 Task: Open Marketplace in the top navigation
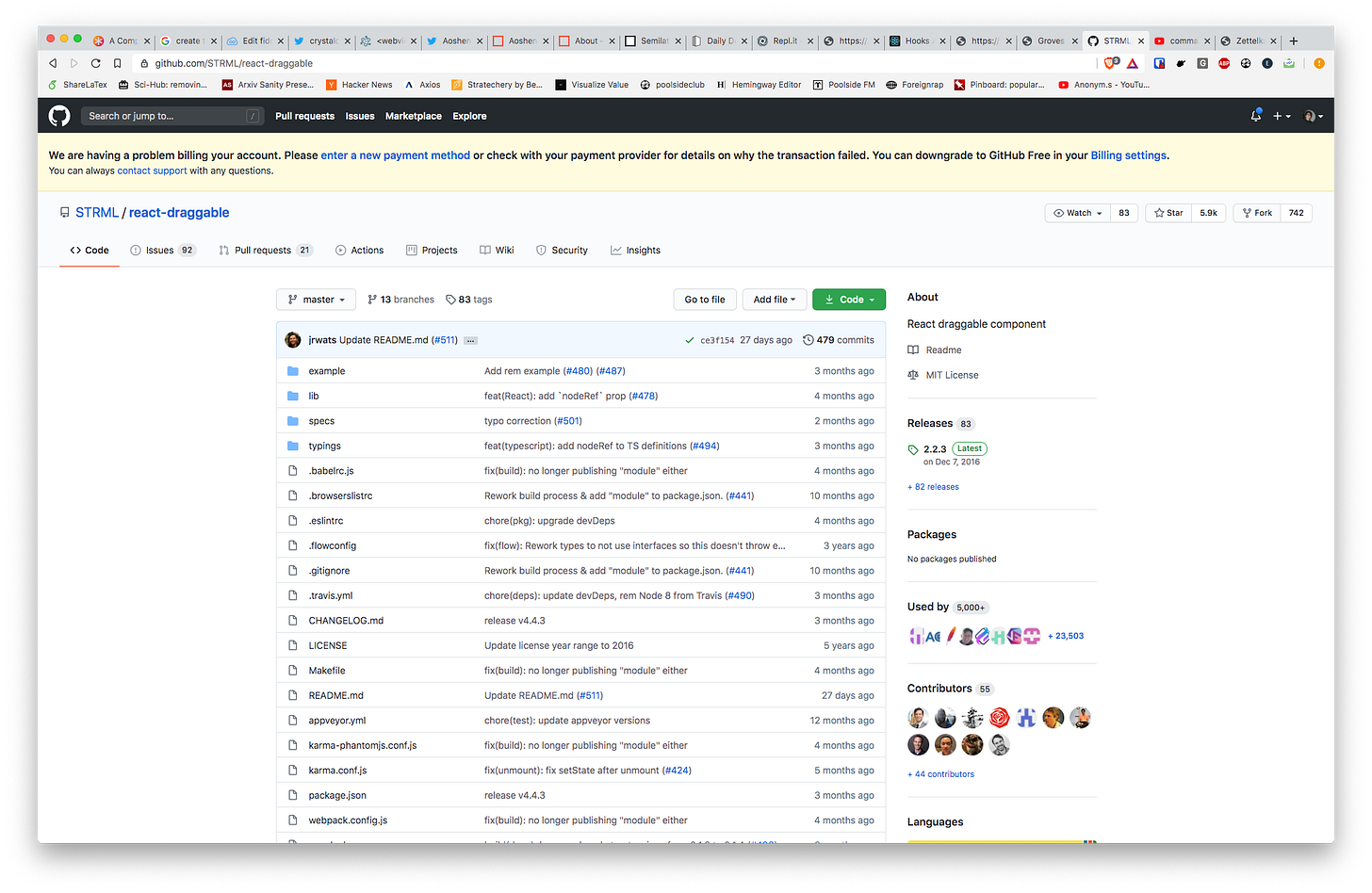pos(413,117)
